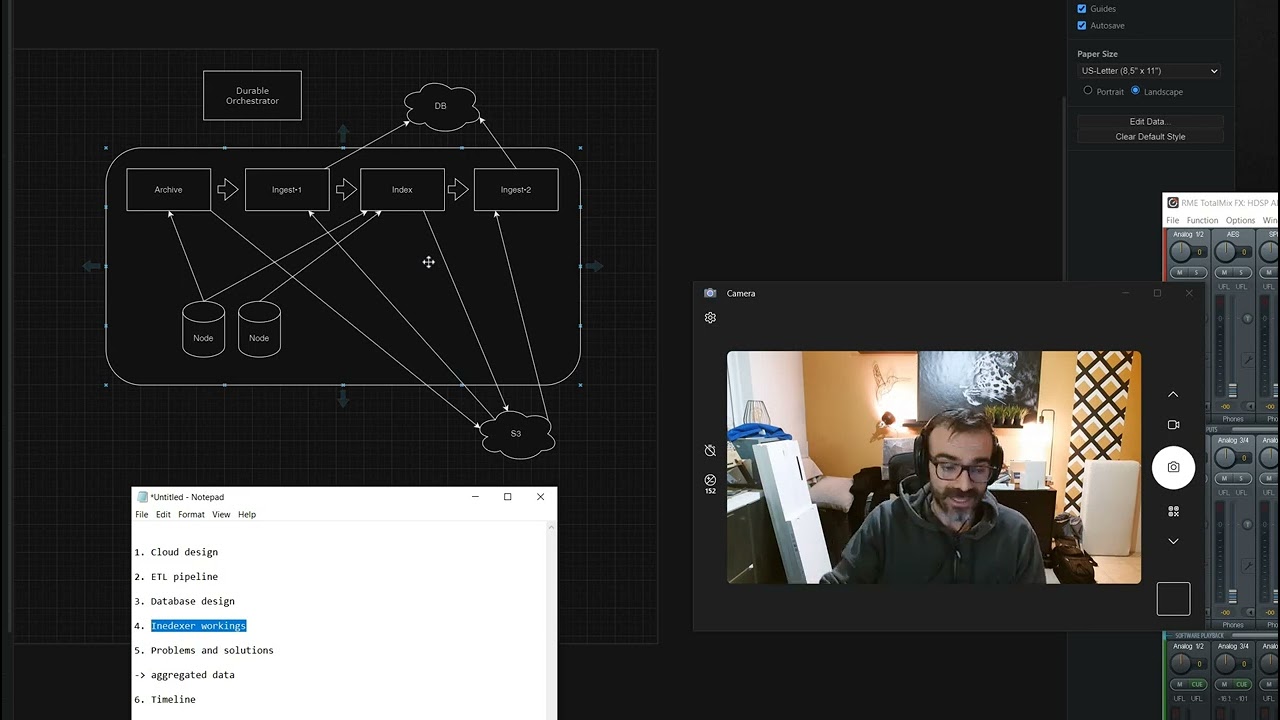The height and width of the screenshot is (720, 1280).
Task: Click the Camera mode down chevron
Action: [1173, 541]
